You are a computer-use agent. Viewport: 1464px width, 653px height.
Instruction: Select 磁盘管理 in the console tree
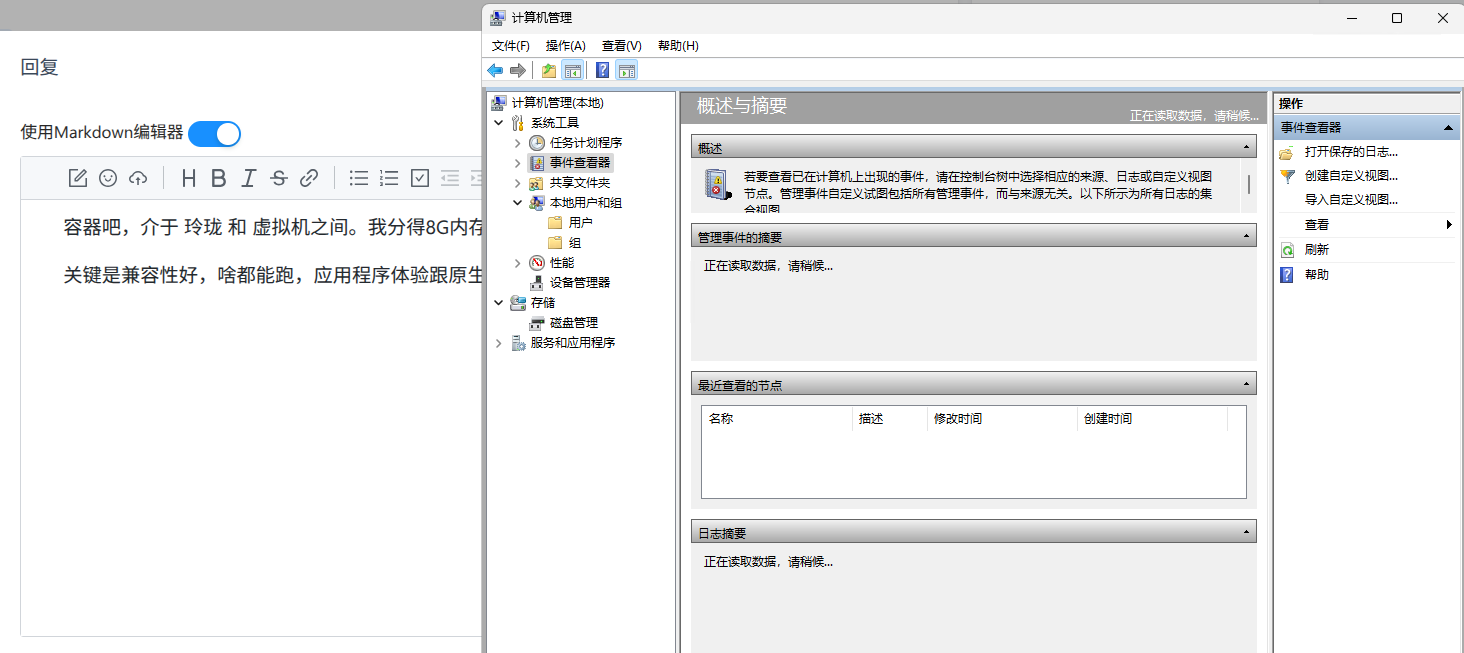tap(574, 322)
